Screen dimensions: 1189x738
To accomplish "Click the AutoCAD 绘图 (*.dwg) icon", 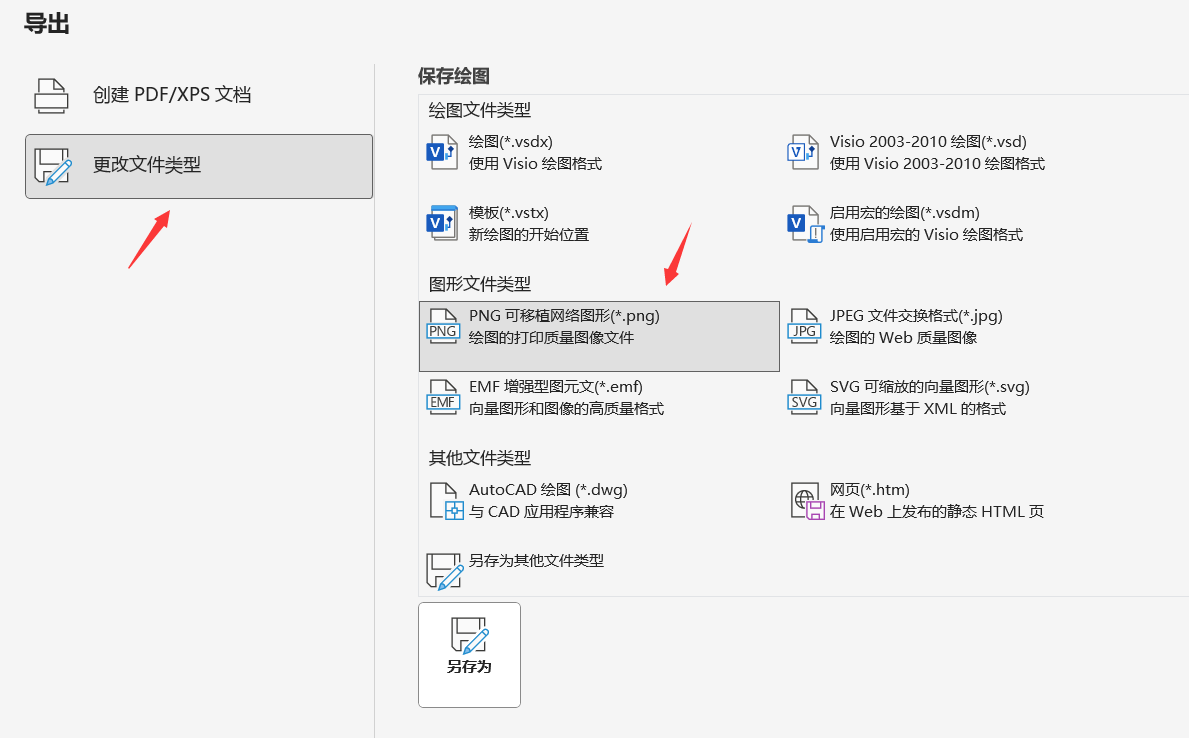I will pos(446,501).
